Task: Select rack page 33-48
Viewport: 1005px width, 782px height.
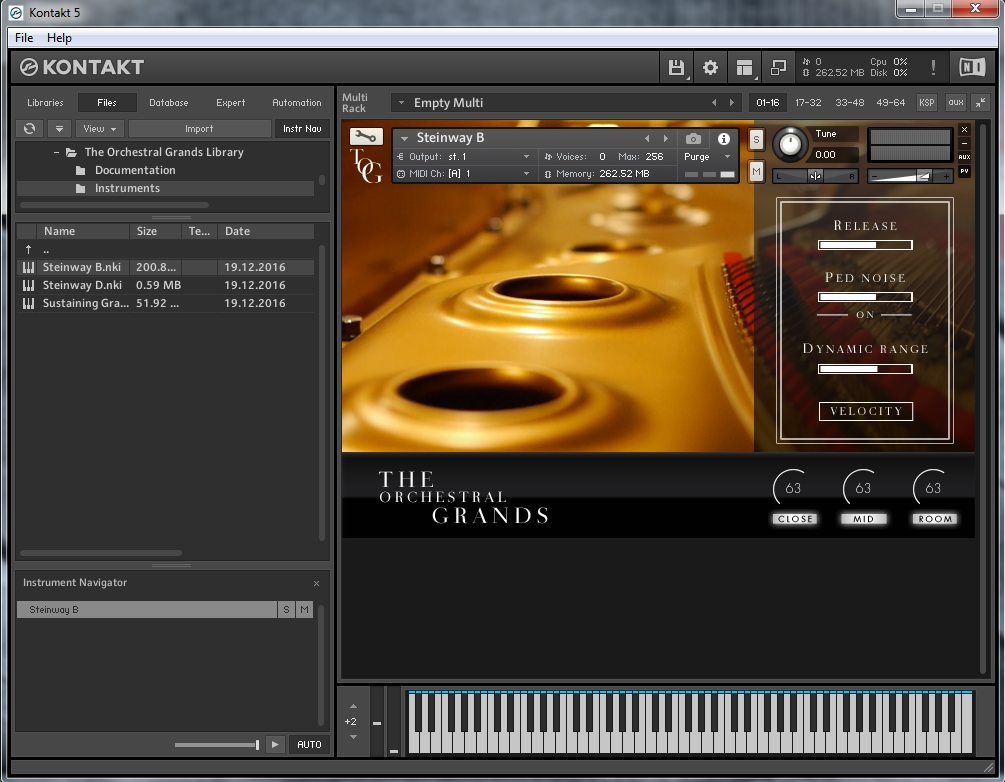Action: (x=849, y=103)
